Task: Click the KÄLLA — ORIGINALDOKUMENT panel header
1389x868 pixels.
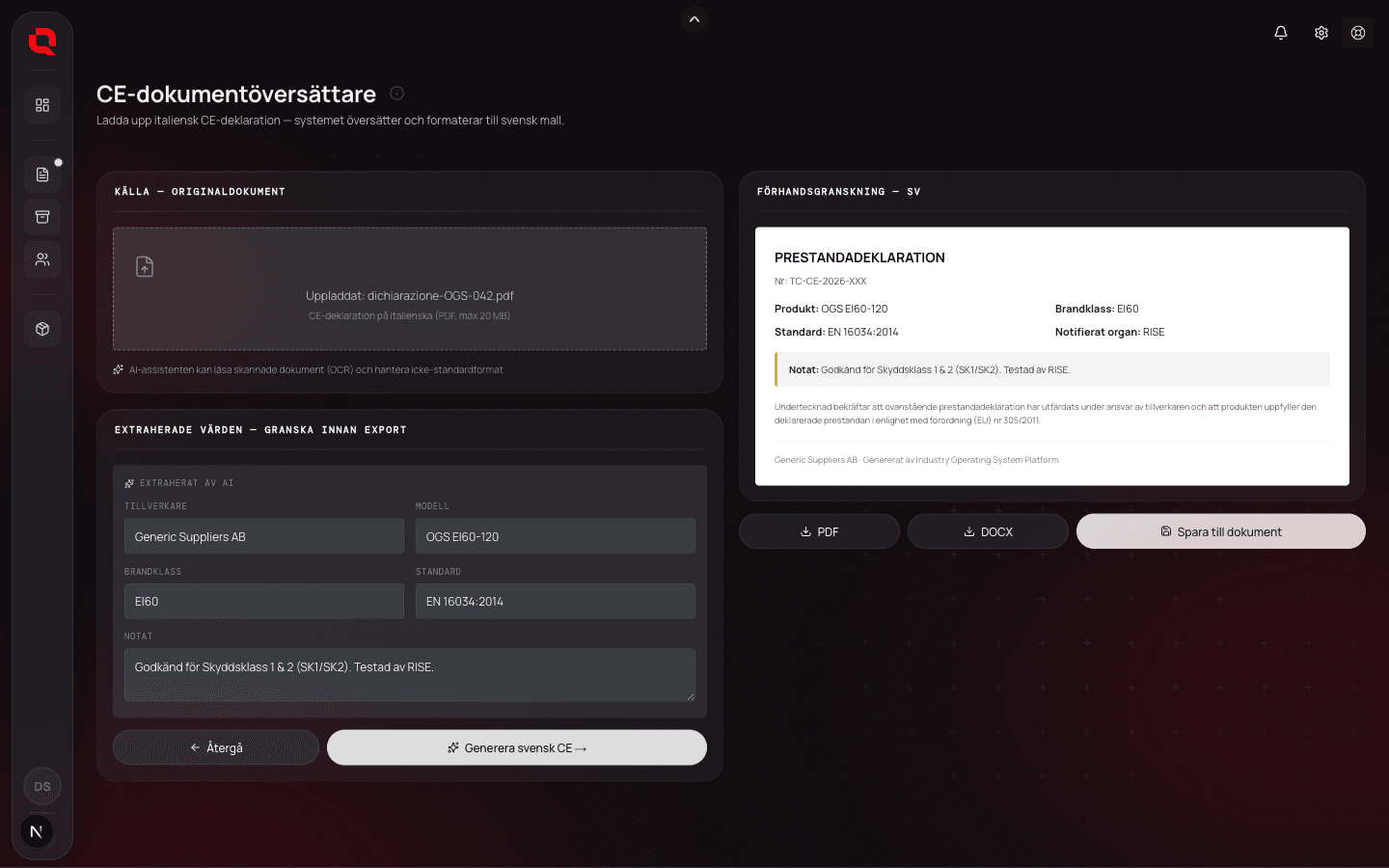Action: [200, 192]
